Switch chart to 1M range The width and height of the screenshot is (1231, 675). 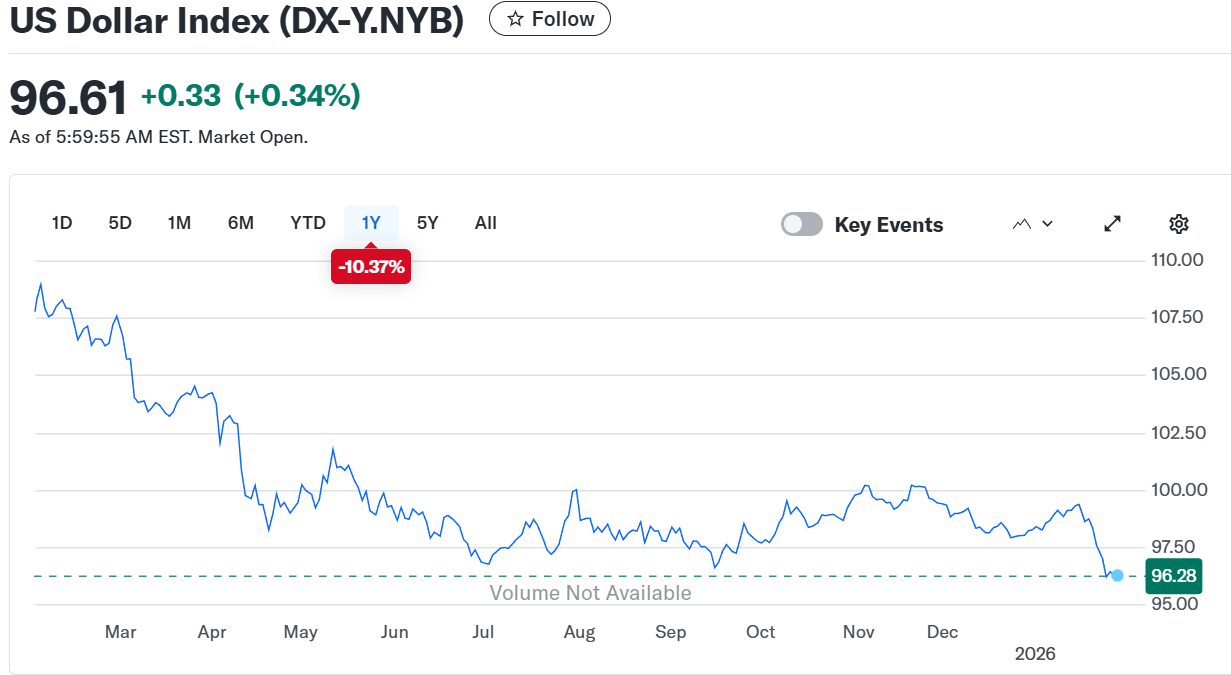tap(179, 223)
